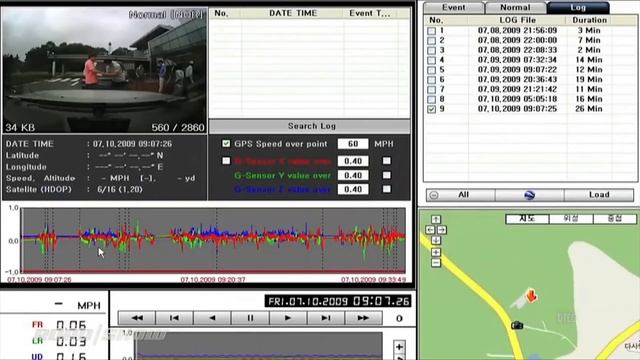Open the Event tab
This screenshot has width=640, height=360.
[453, 7]
